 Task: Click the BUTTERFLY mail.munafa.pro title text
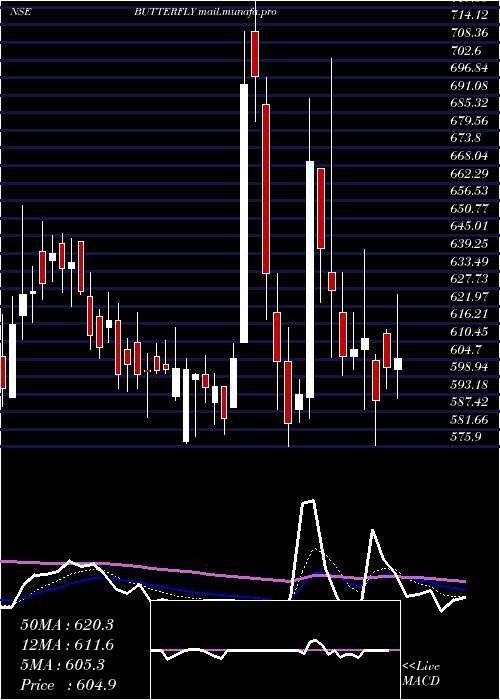pyautogui.click(x=205, y=12)
